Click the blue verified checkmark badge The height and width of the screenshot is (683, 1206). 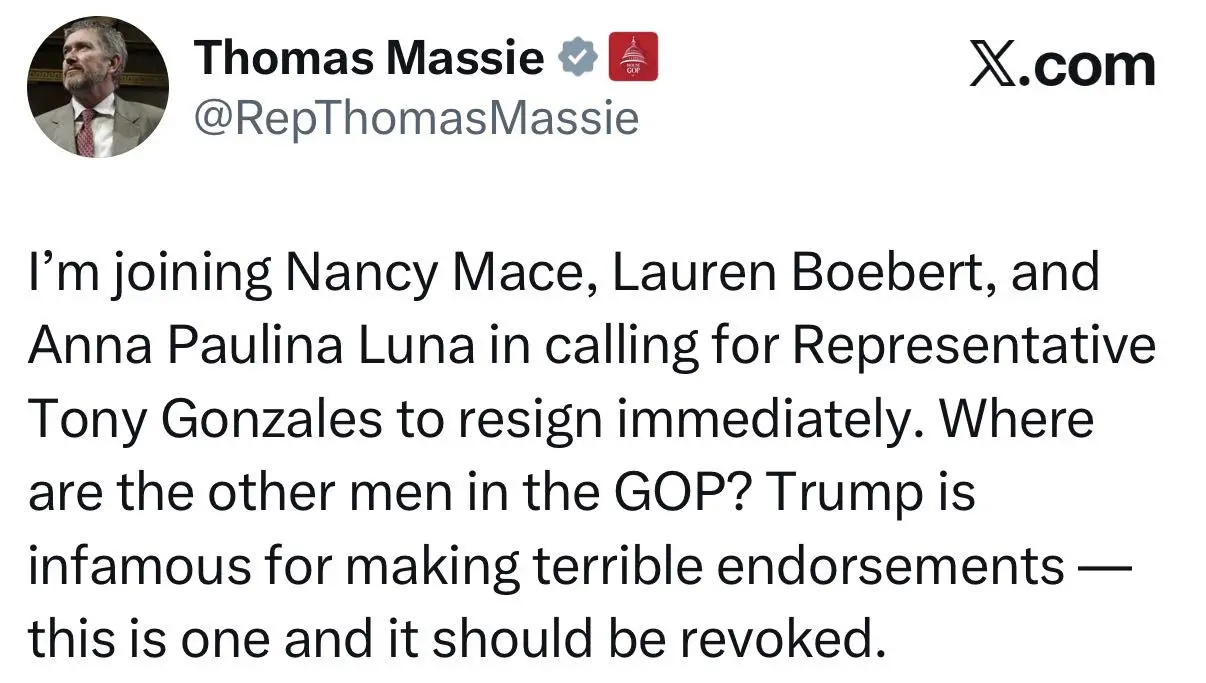pyautogui.click(x=576, y=57)
